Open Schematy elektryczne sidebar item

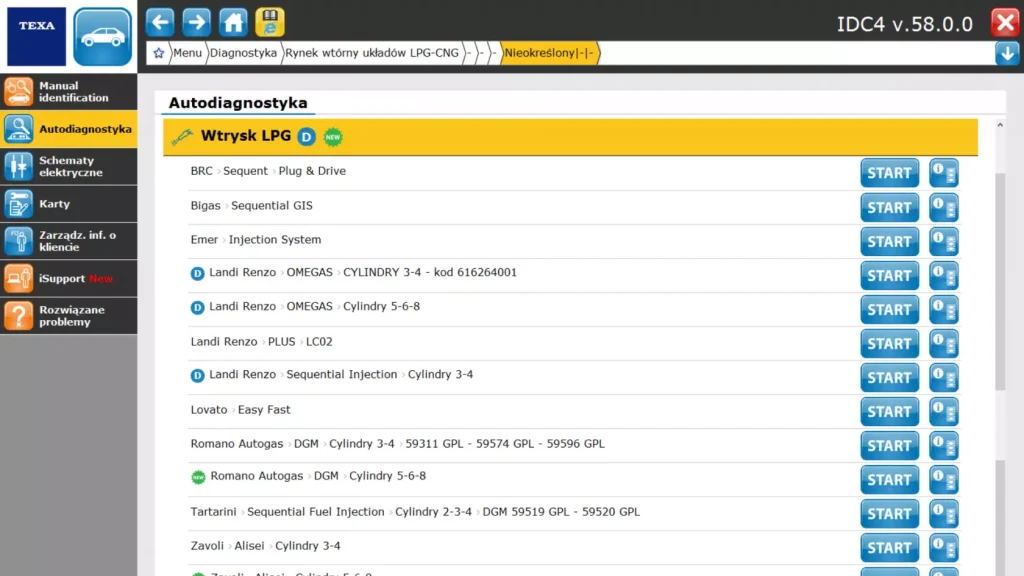[x=68, y=166]
